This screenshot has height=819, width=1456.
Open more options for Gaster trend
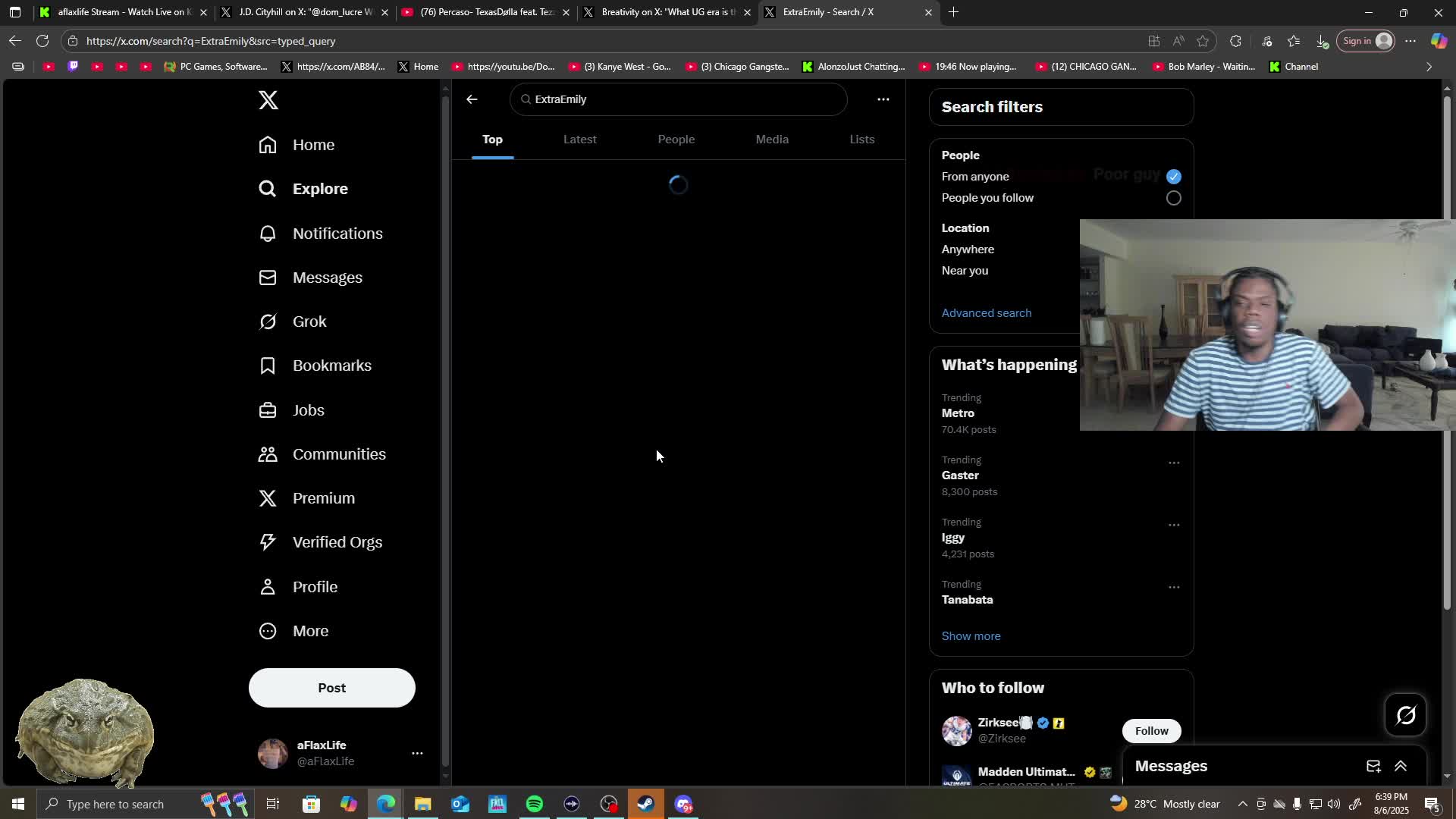(1174, 463)
